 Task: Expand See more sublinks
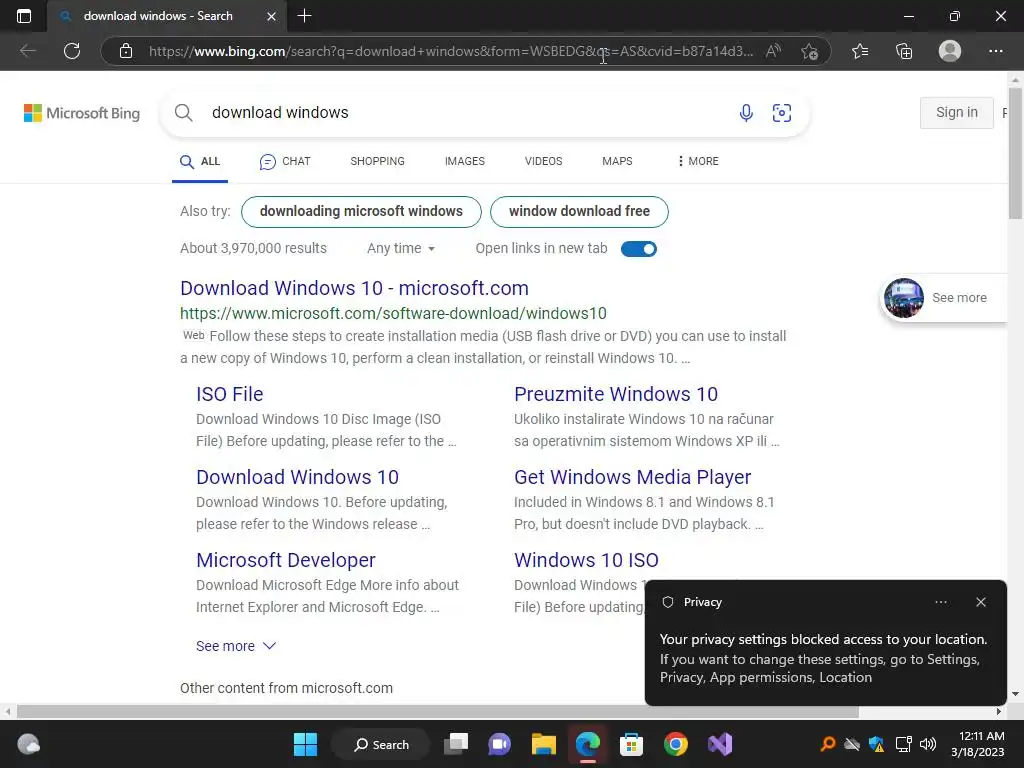coord(236,646)
